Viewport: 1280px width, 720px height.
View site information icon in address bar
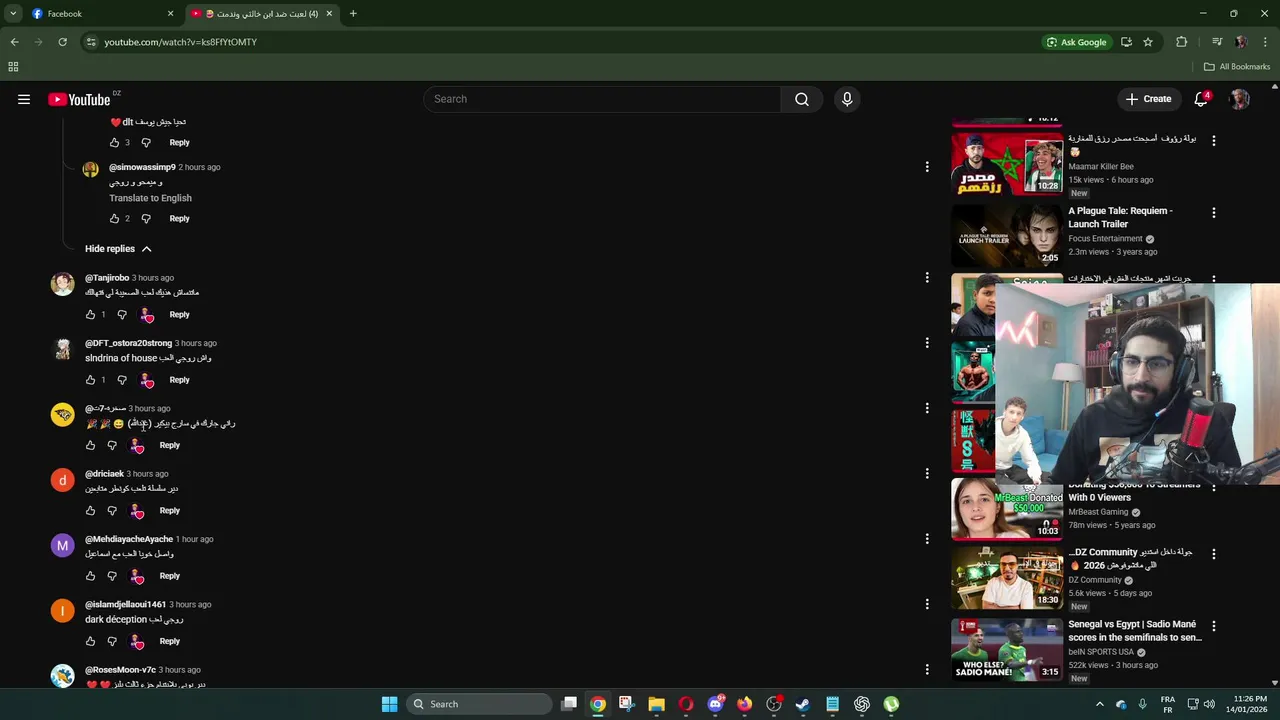click(x=91, y=42)
